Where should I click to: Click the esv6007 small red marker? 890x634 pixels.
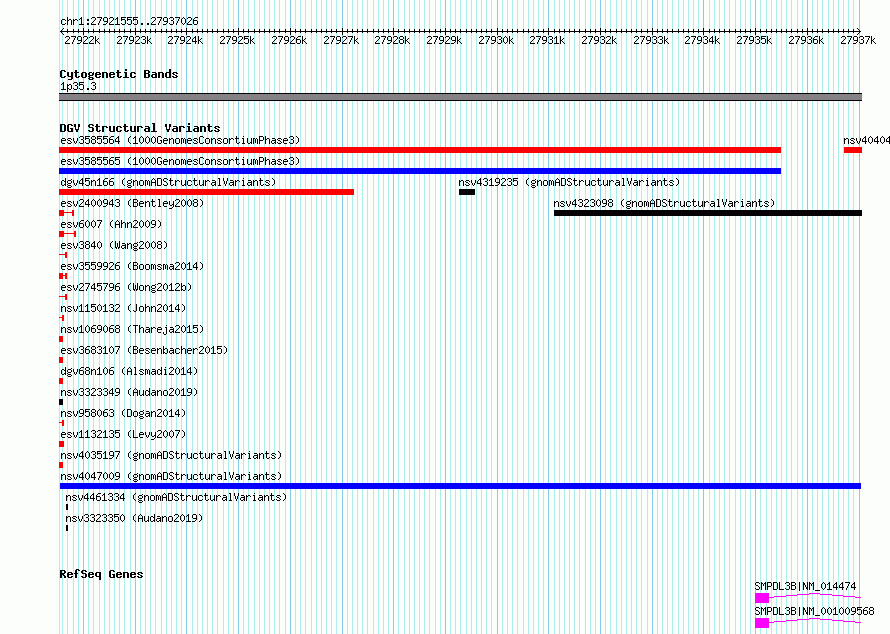[x=68, y=234]
